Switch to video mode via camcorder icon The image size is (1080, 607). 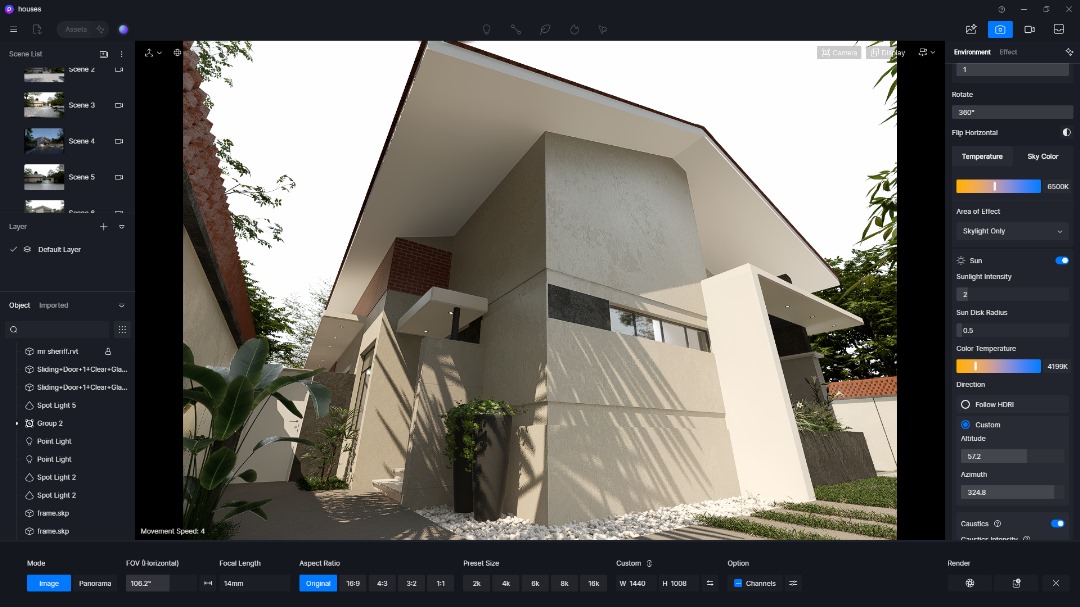[1029, 29]
